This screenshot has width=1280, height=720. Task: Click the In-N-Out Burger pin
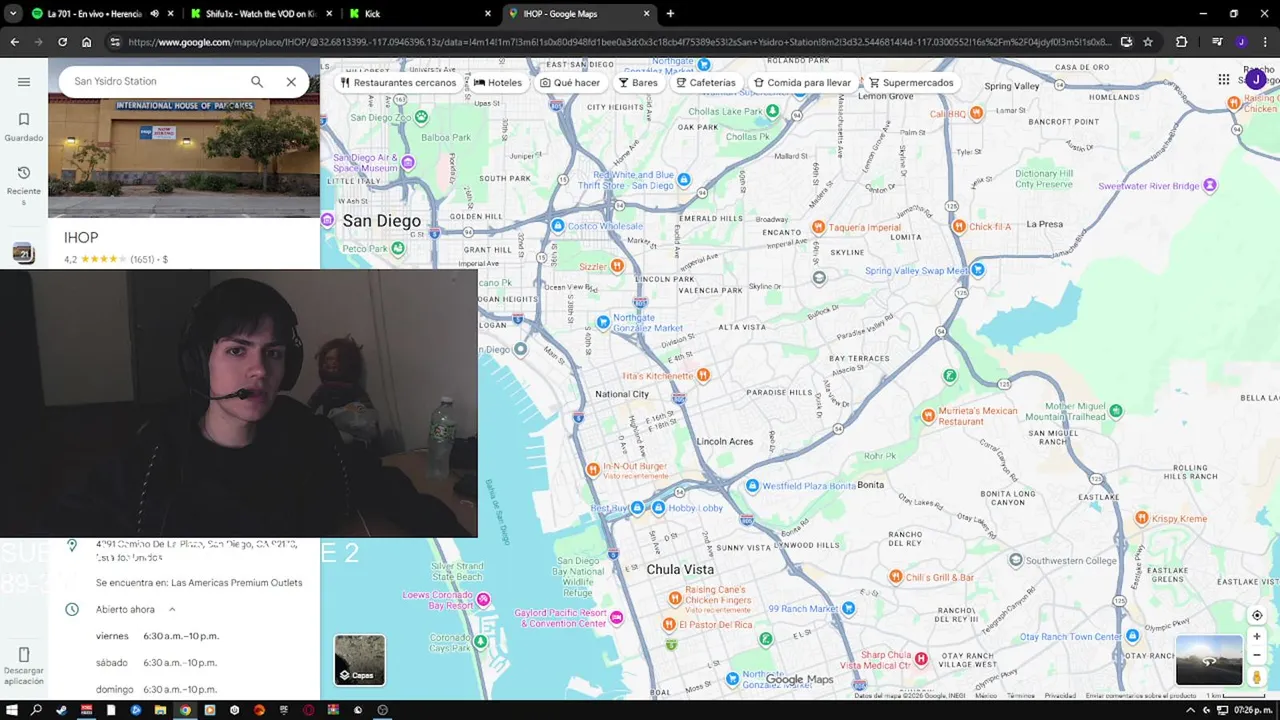(x=593, y=470)
